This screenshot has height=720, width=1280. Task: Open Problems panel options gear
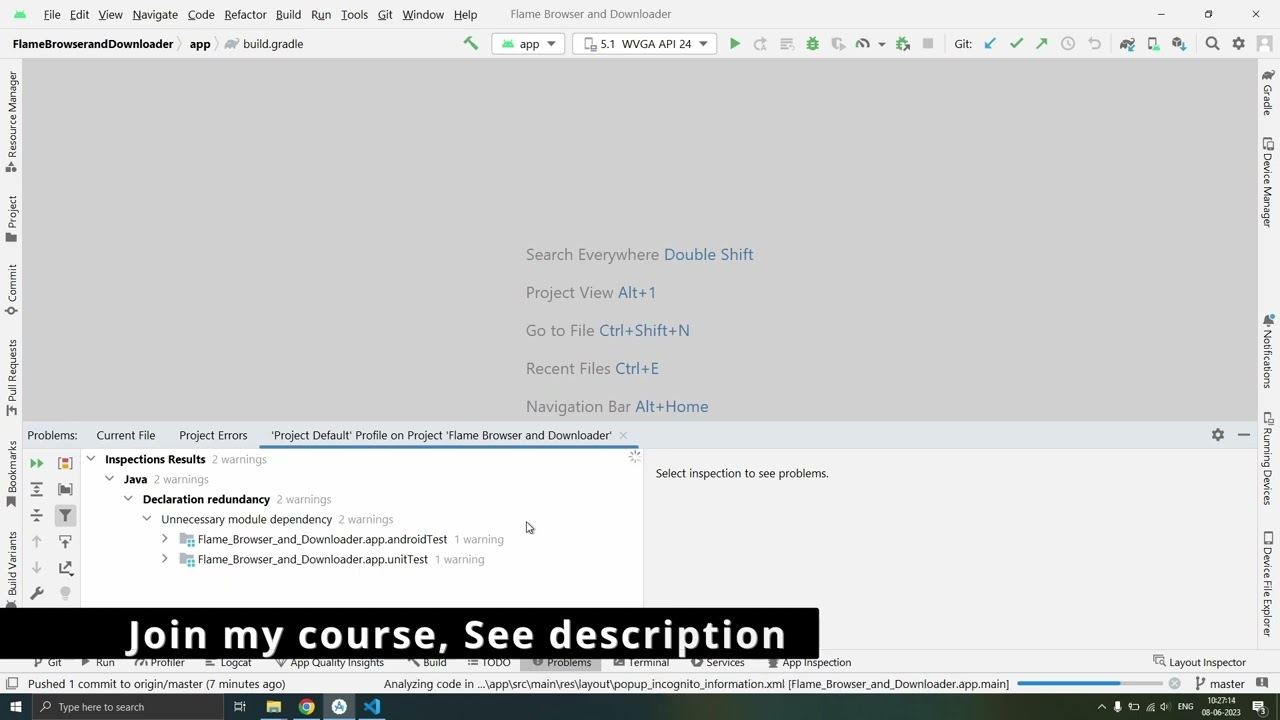[x=1218, y=435]
